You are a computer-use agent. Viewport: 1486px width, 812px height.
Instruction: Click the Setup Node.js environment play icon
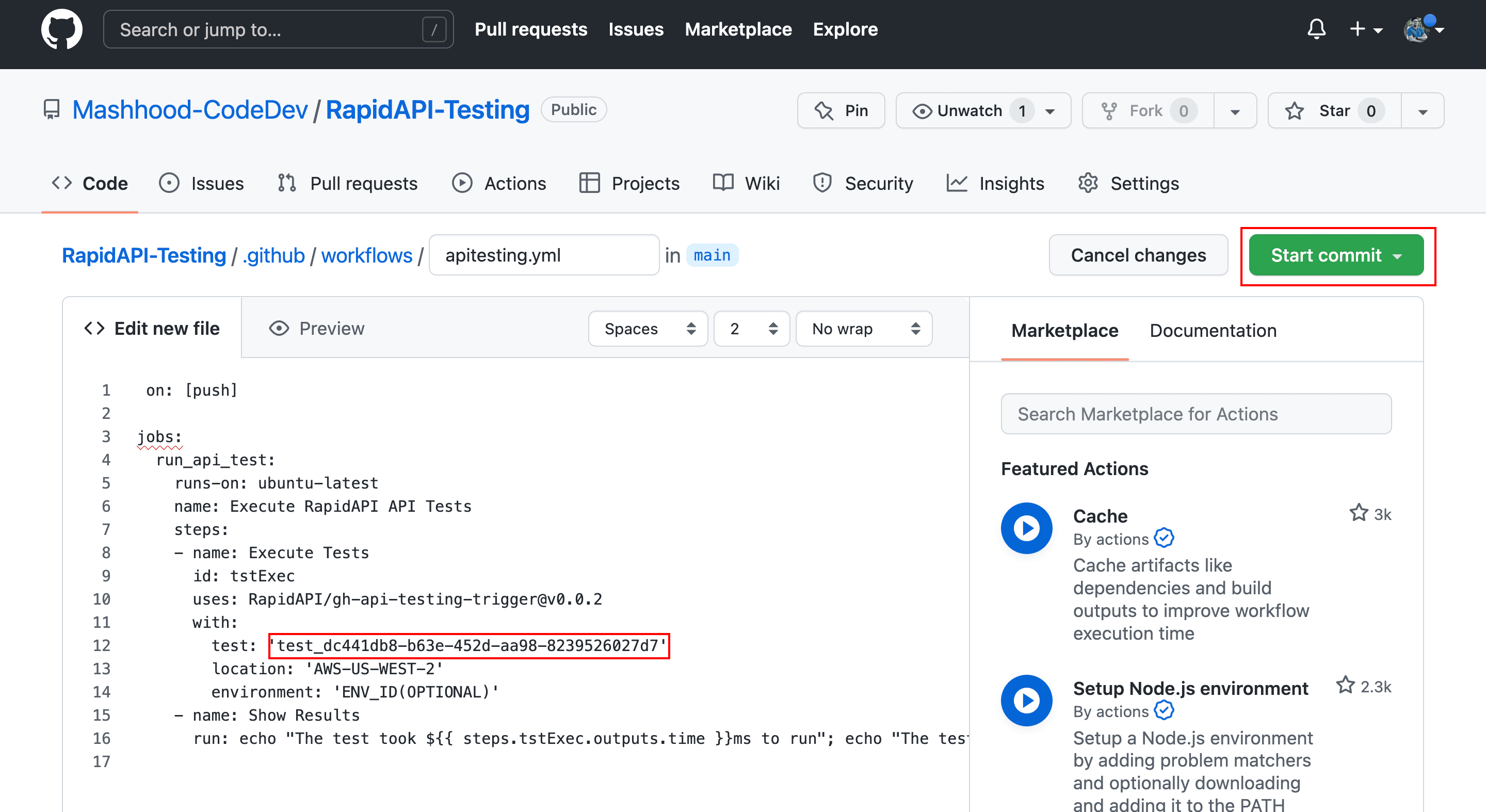(x=1026, y=700)
